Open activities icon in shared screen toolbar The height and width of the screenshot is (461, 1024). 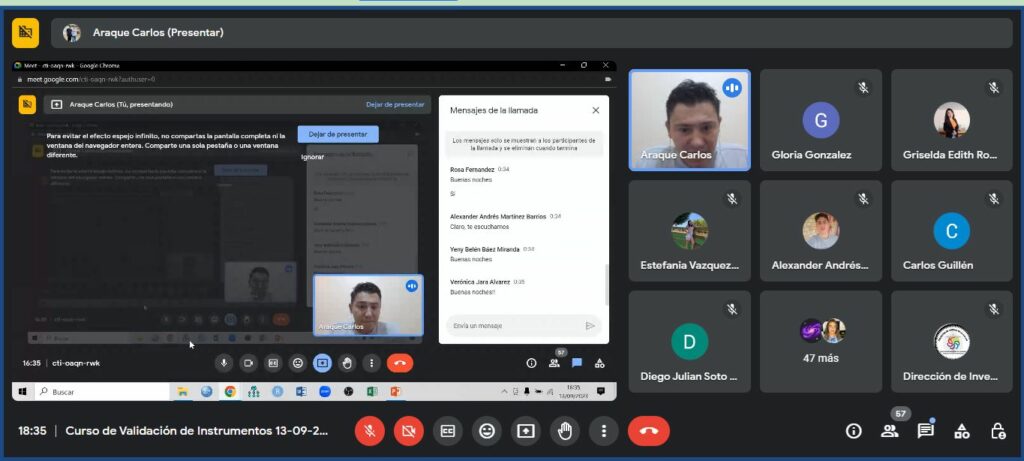pyautogui.click(x=600, y=363)
